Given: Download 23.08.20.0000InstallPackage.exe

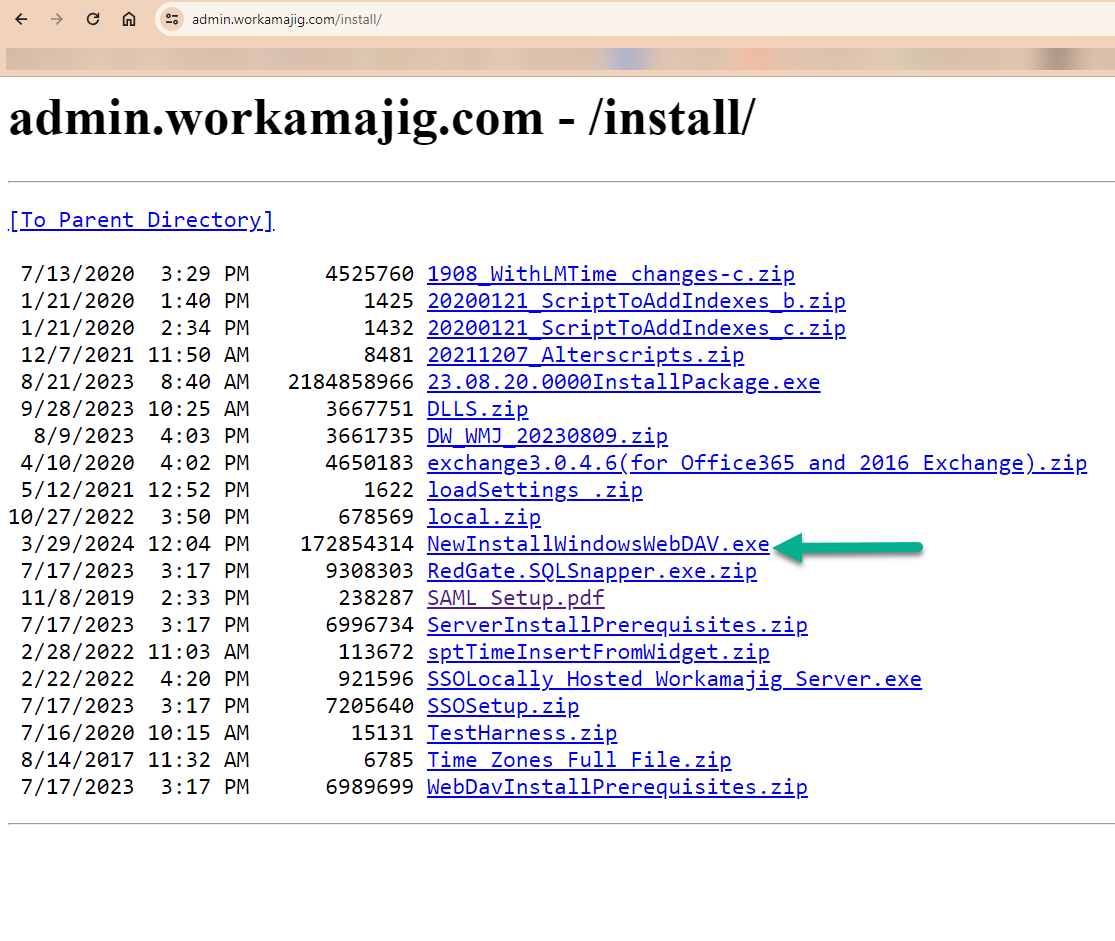Looking at the screenshot, I should (624, 383).
